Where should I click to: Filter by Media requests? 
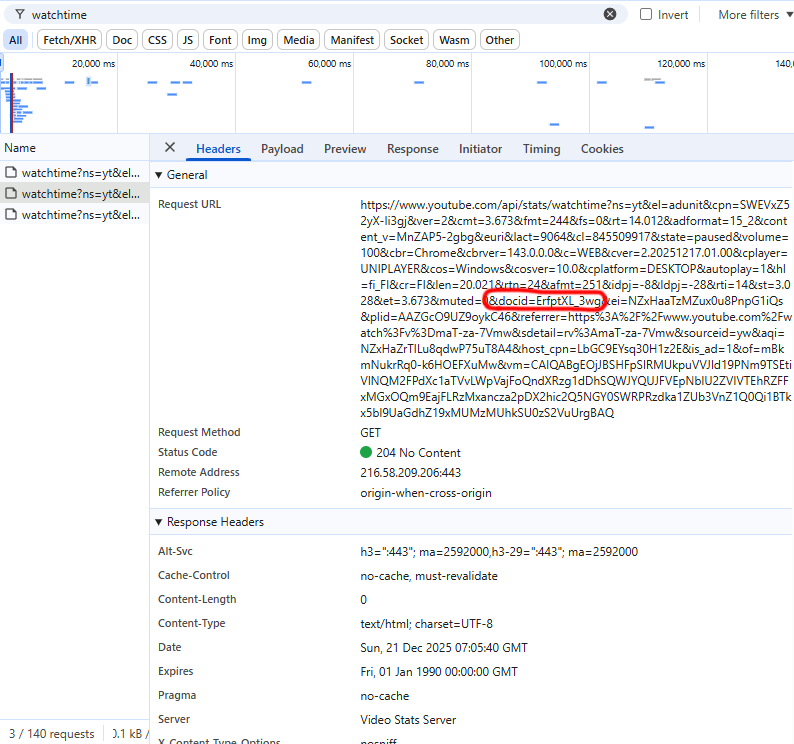tap(299, 40)
